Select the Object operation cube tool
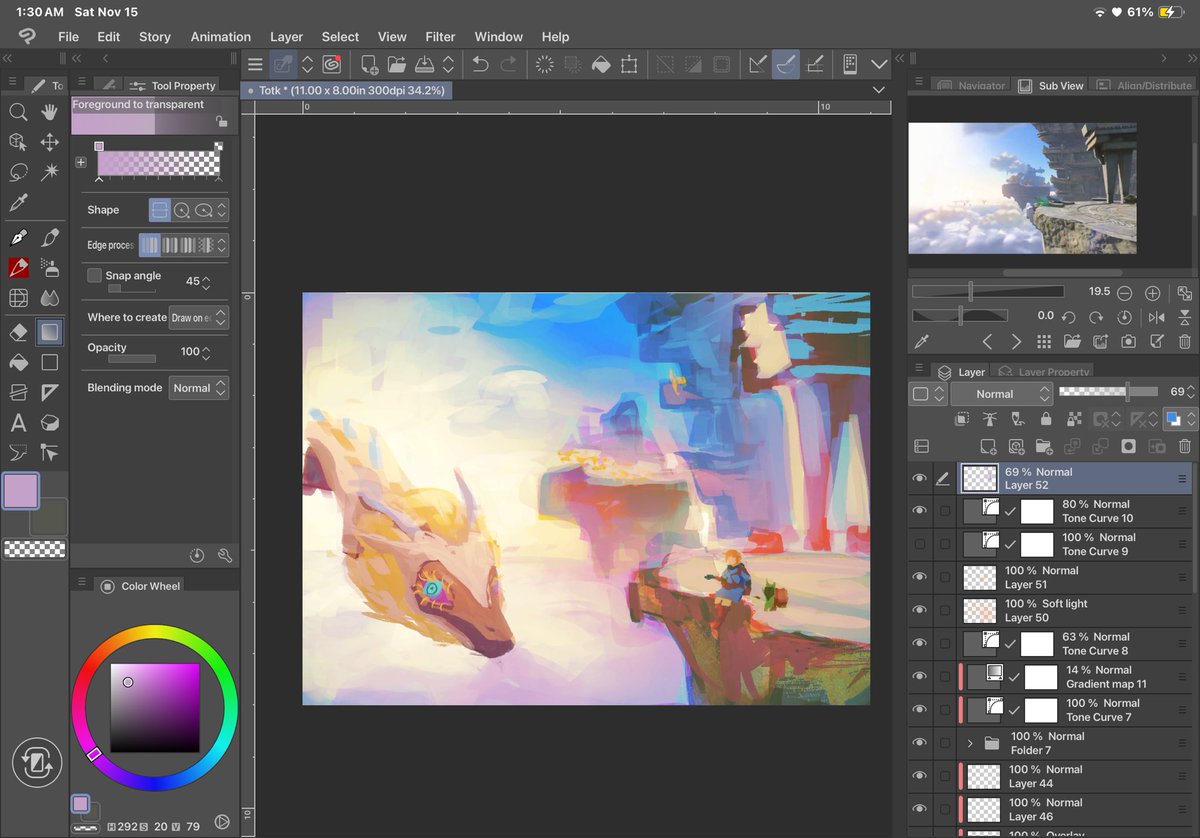Screen dimensions: 1200x838 (x=18, y=143)
